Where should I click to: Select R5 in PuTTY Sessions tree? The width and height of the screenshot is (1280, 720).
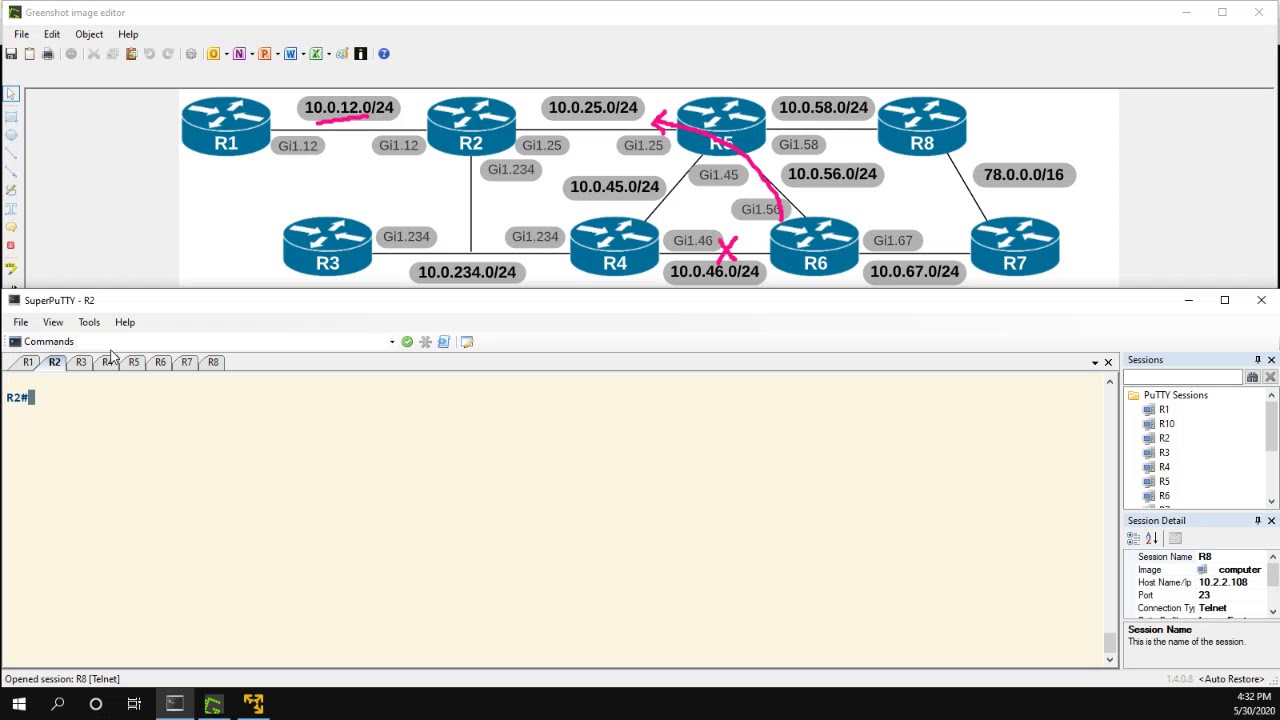[x=1163, y=482]
